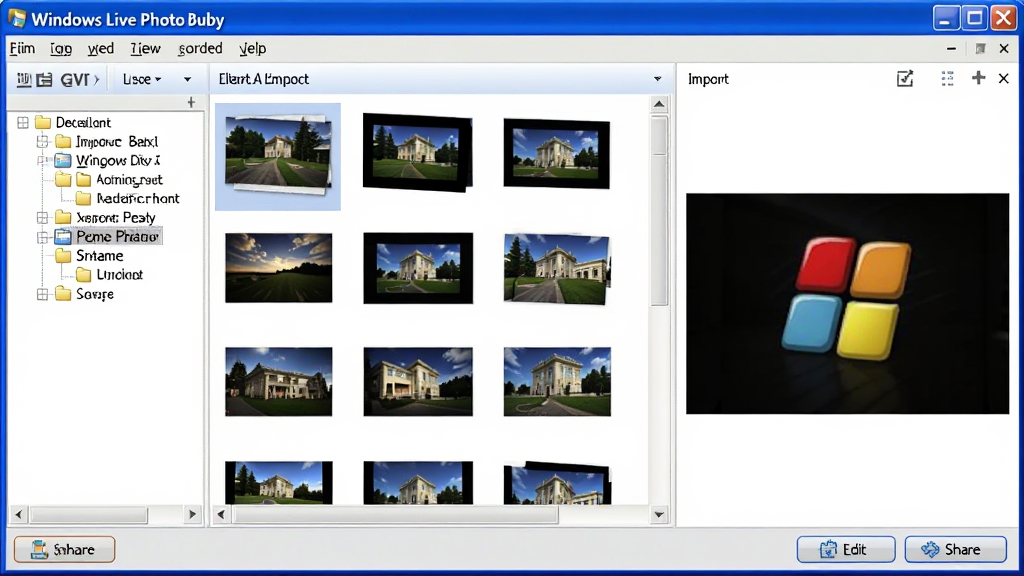Click the gallery scroll down arrow
Screen dimensions: 1024x576
[659, 515]
